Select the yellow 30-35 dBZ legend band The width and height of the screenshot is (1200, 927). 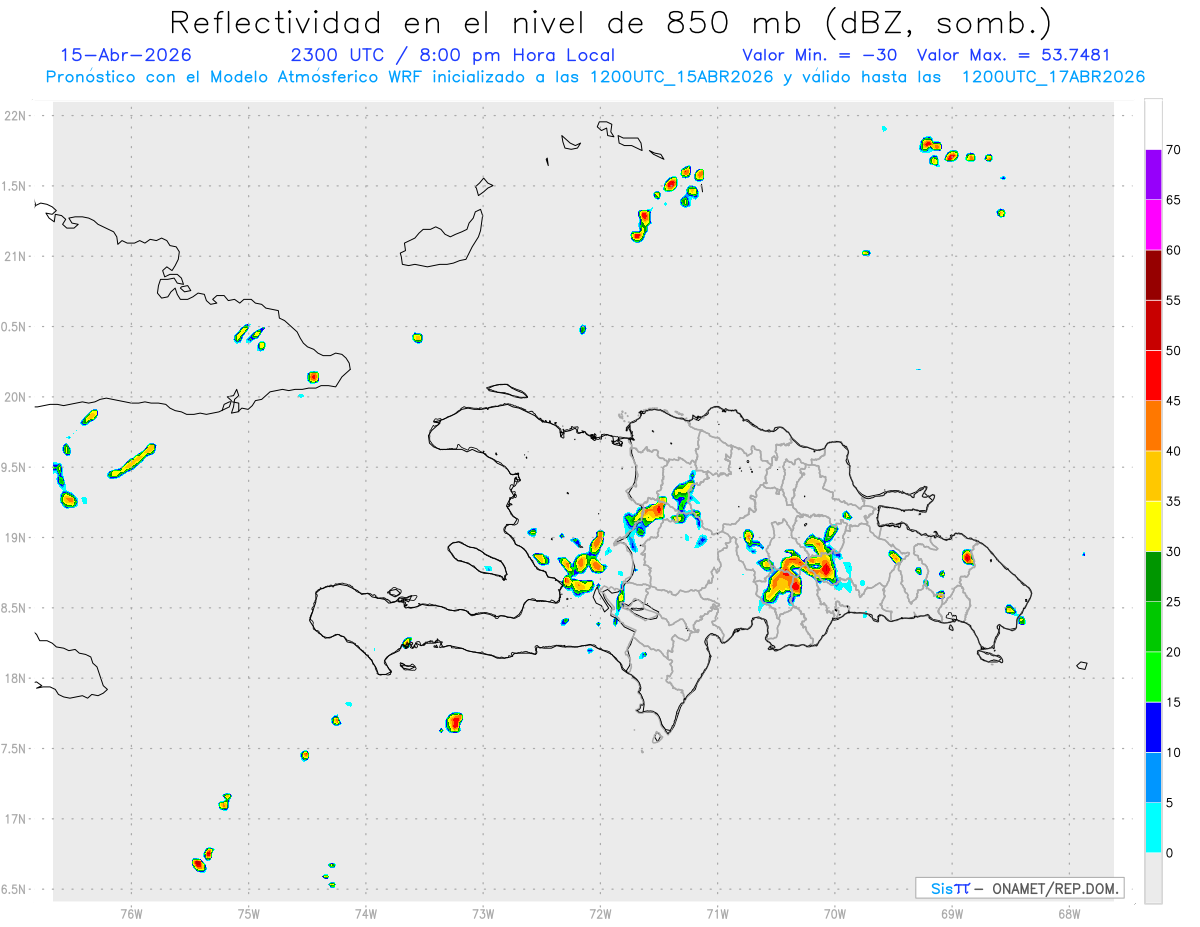1153,526
